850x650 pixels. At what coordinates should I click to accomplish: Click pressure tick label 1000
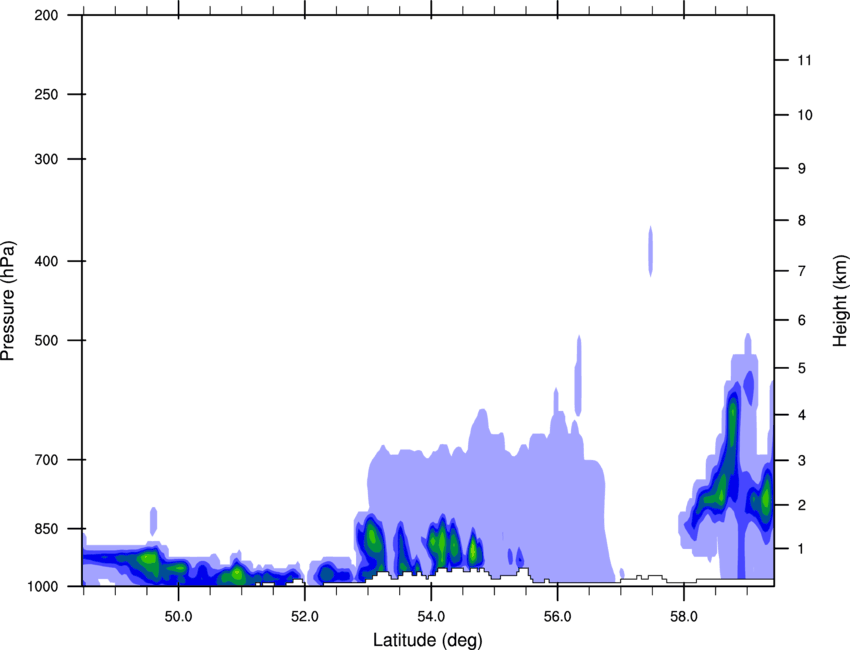point(43,587)
